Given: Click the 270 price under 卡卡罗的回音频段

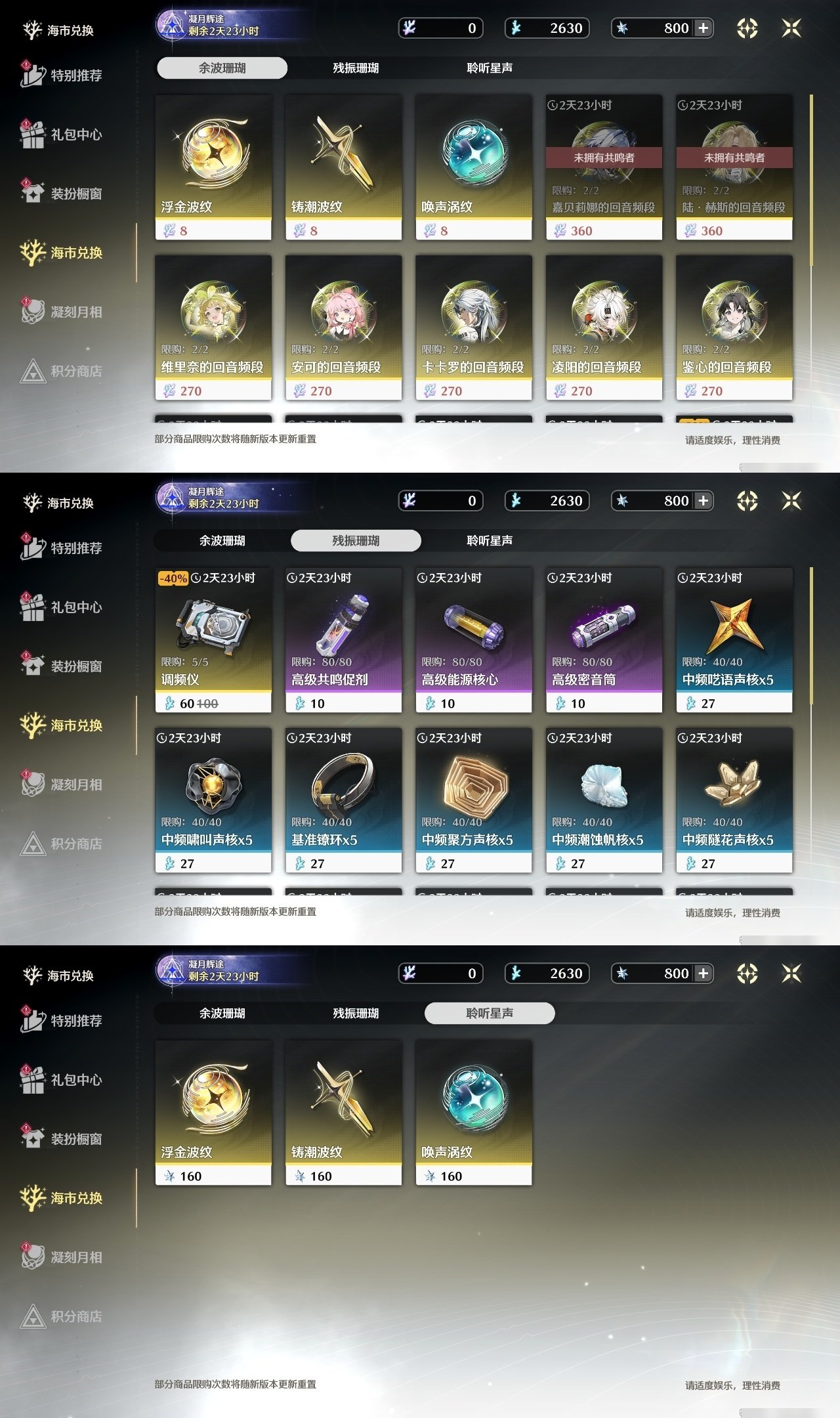Looking at the screenshot, I should tap(451, 391).
